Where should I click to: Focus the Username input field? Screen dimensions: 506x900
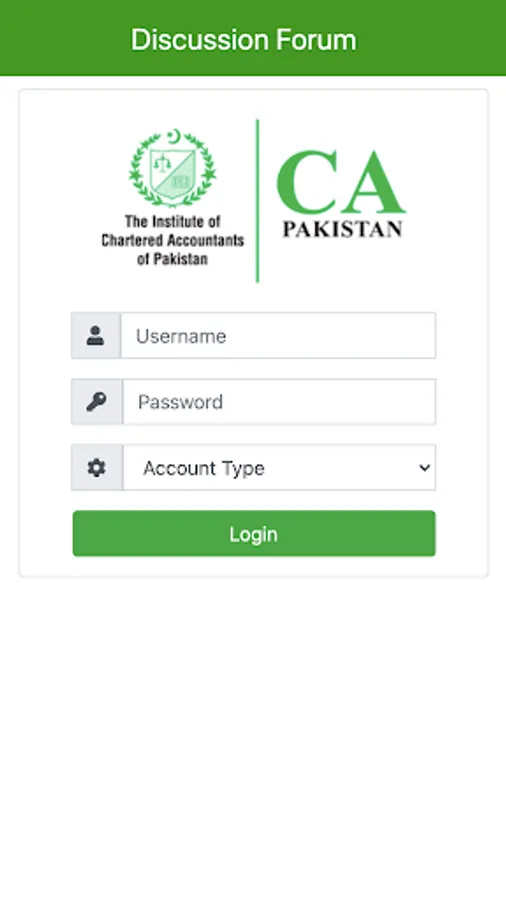[x=278, y=336]
